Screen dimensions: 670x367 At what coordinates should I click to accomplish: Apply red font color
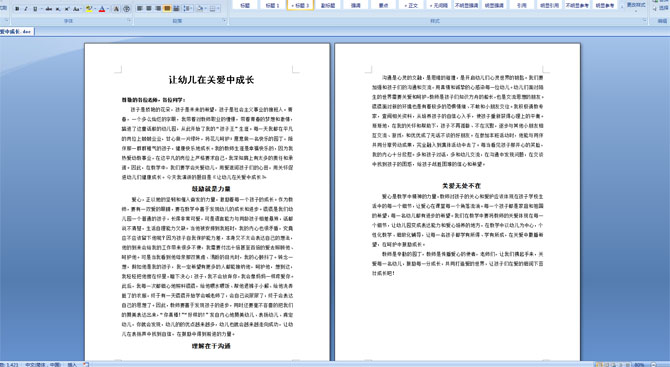[x=102, y=9]
